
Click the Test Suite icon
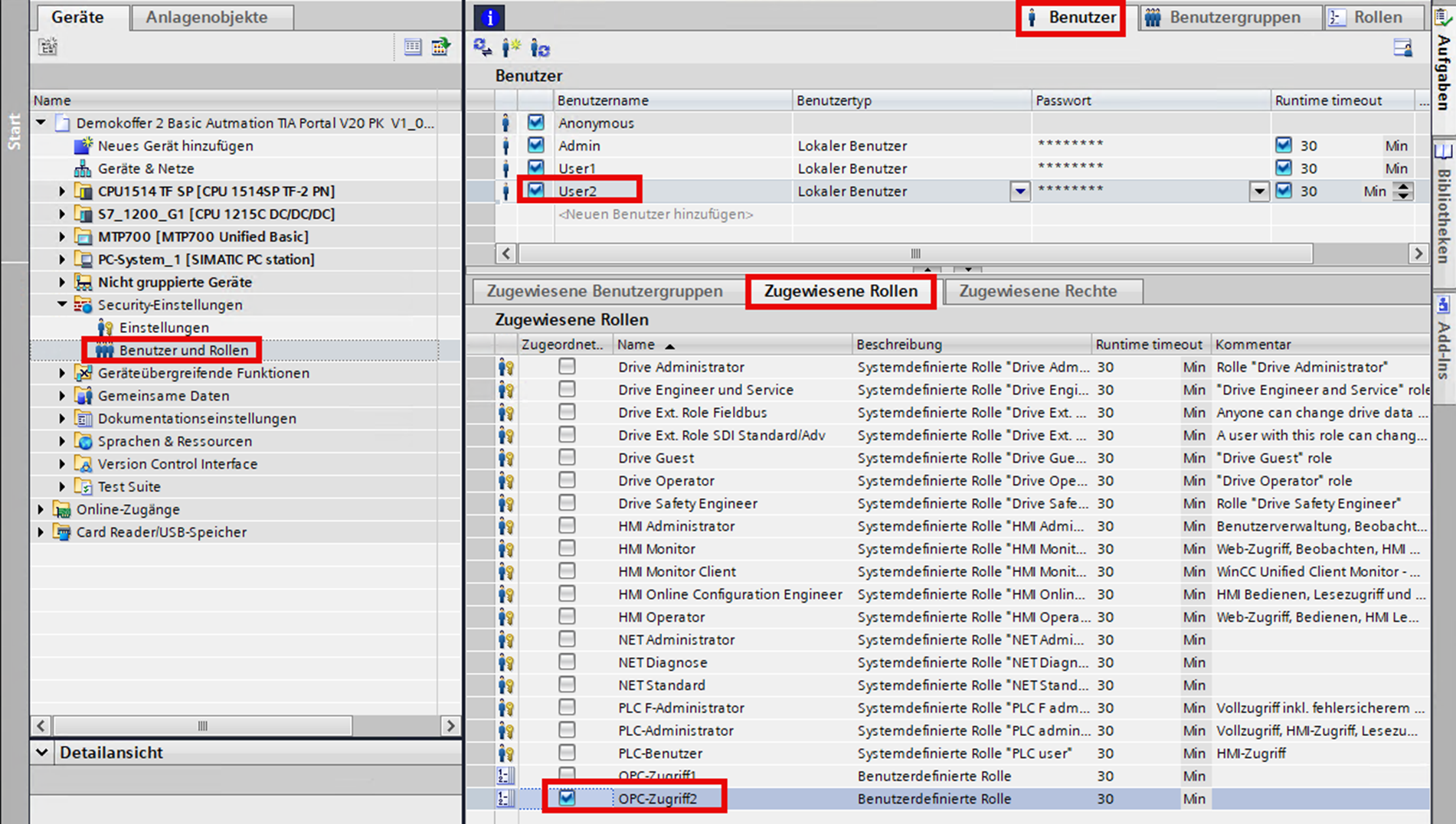[x=83, y=487]
